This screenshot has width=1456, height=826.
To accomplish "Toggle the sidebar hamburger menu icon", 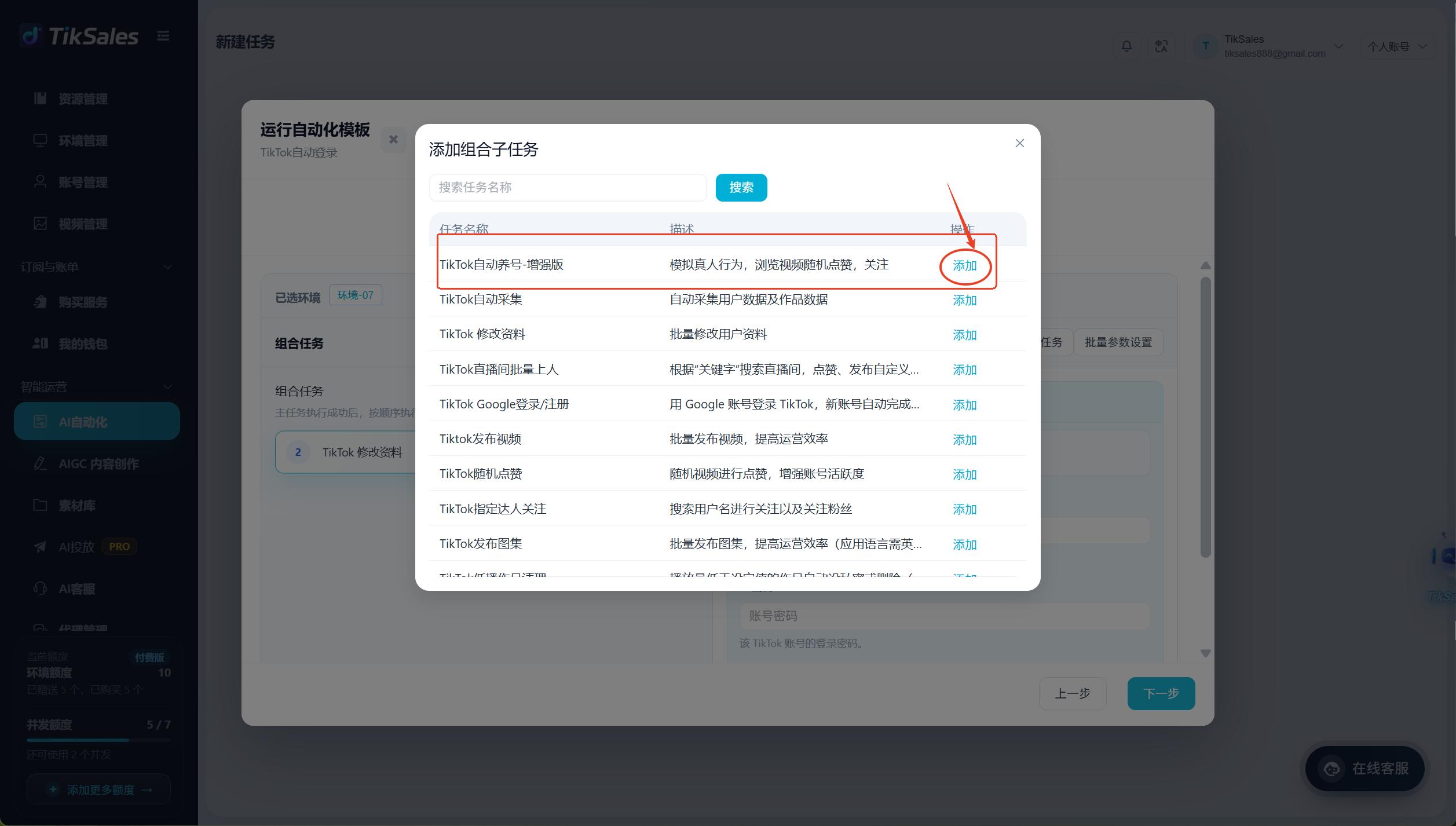I will click(163, 36).
